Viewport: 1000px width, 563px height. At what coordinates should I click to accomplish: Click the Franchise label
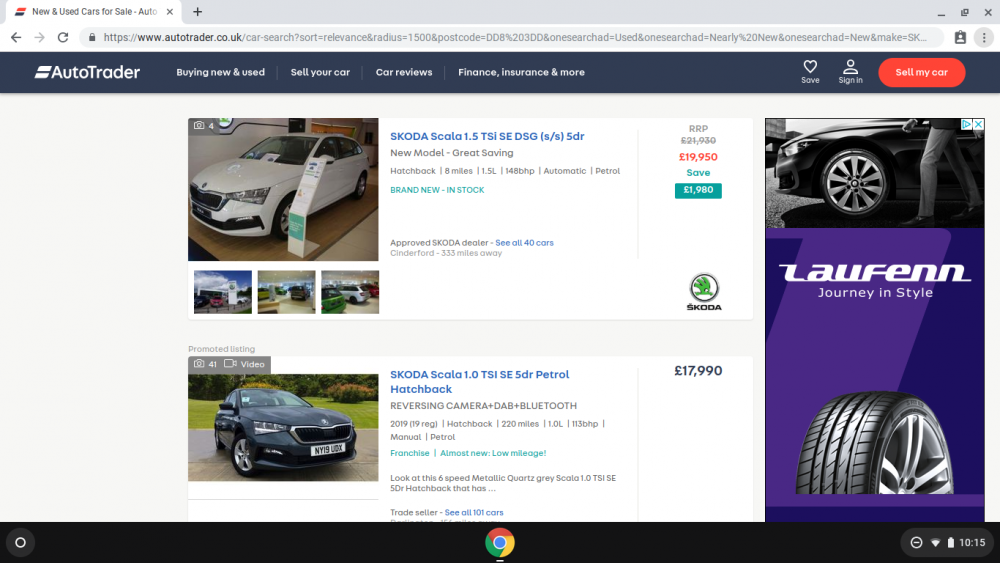coord(409,453)
